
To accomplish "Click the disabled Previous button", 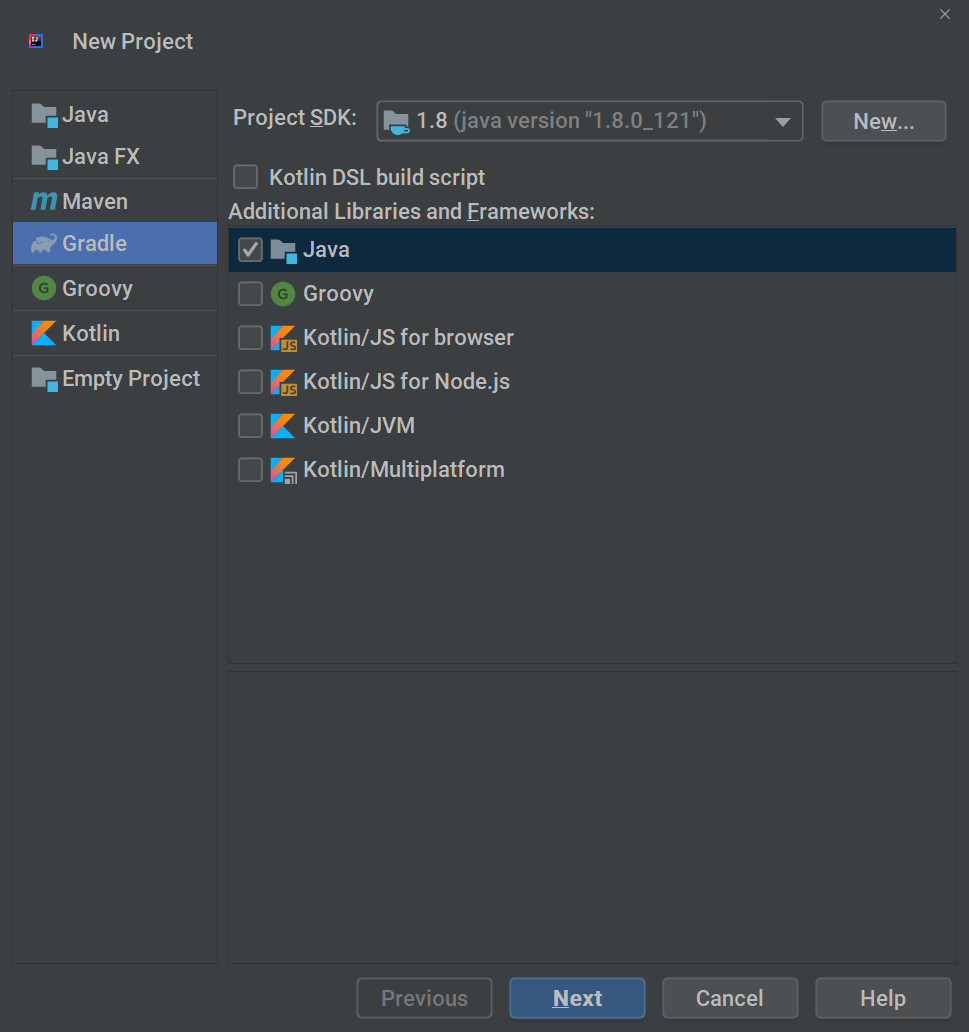I will pos(425,998).
